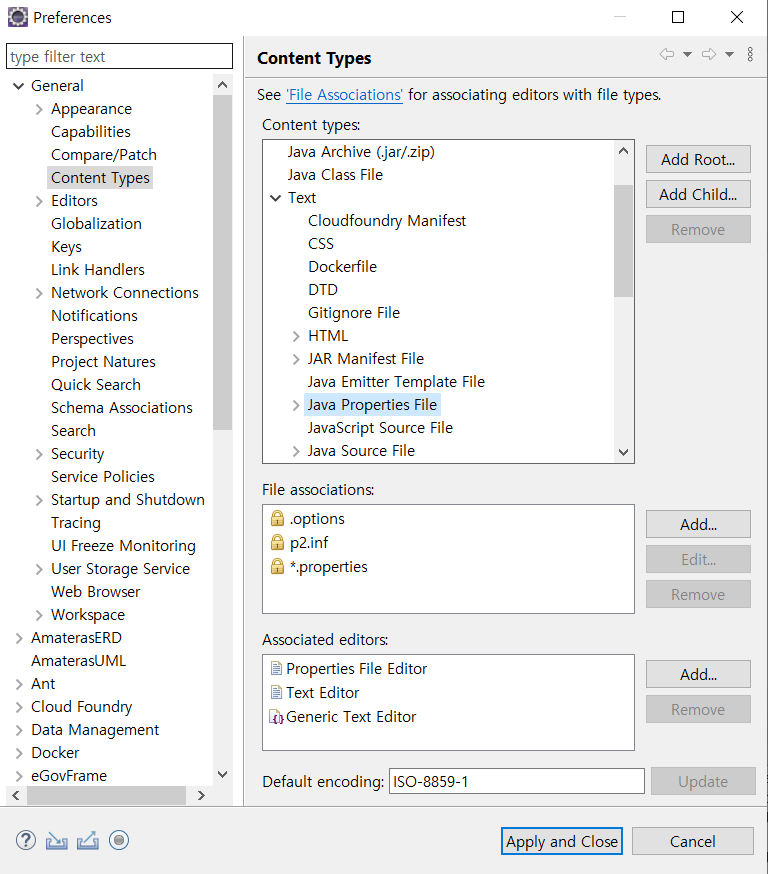Click the content types list scrollbar thumb
This screenshot has width=768, height=874.
(x=623, y=241)
